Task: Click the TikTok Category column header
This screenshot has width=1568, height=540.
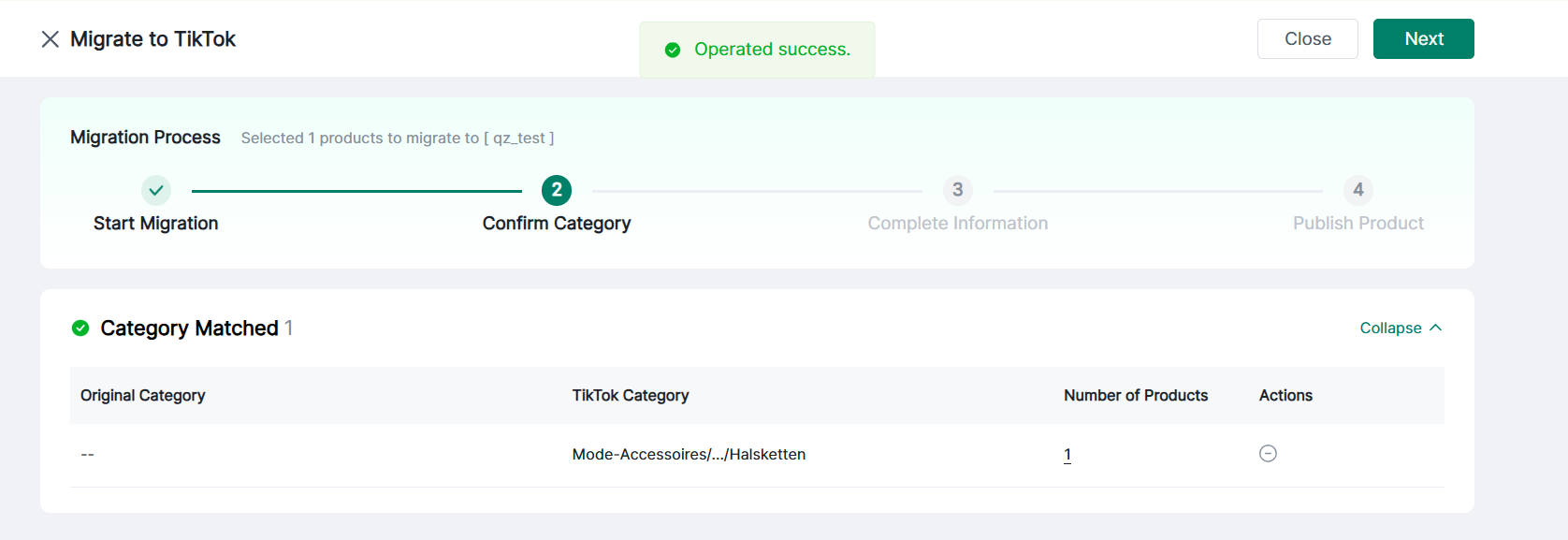Action: coord(631,396)
